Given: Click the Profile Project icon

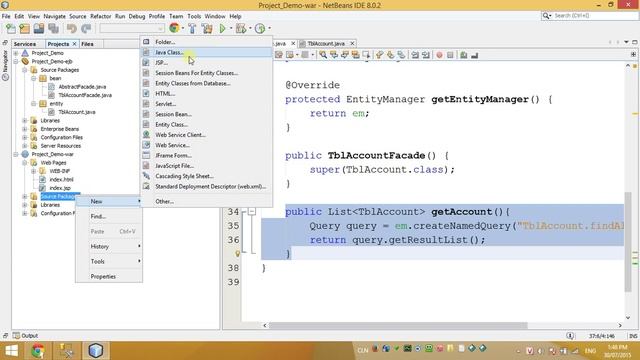Looking at the screenshot, I should point(260,28).
